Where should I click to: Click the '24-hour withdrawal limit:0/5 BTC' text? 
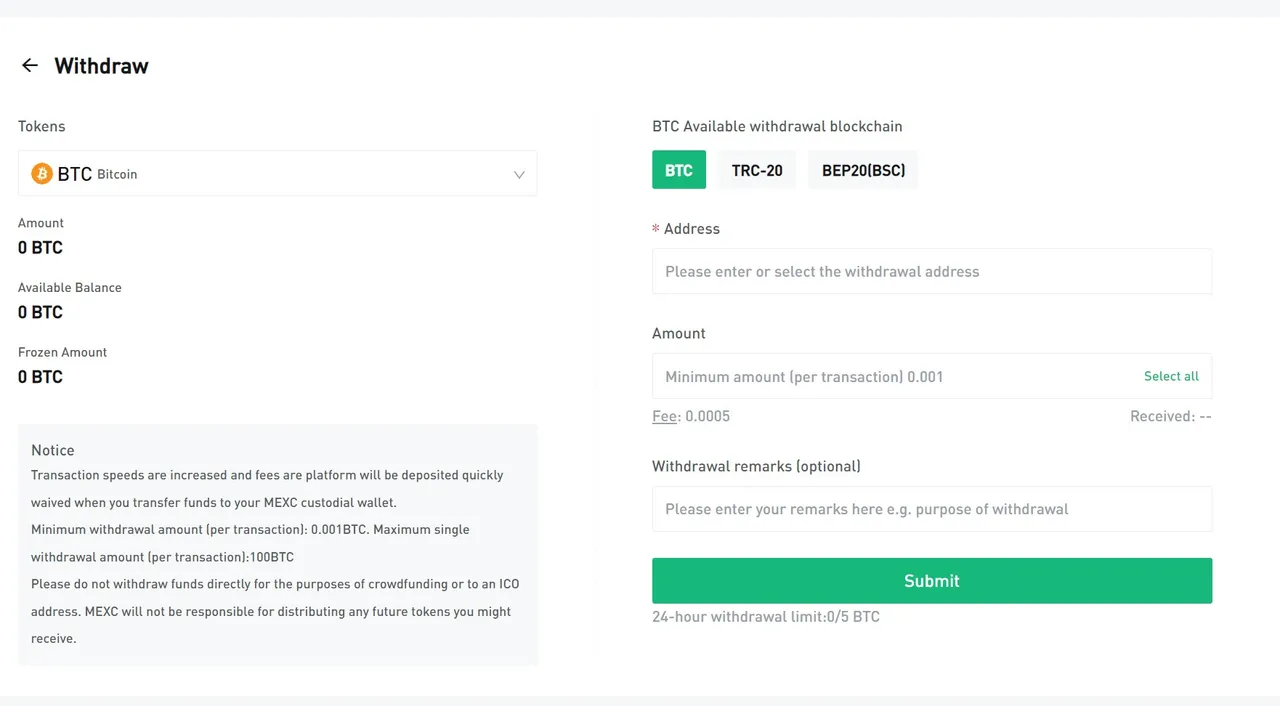click(x=766, y=617)
